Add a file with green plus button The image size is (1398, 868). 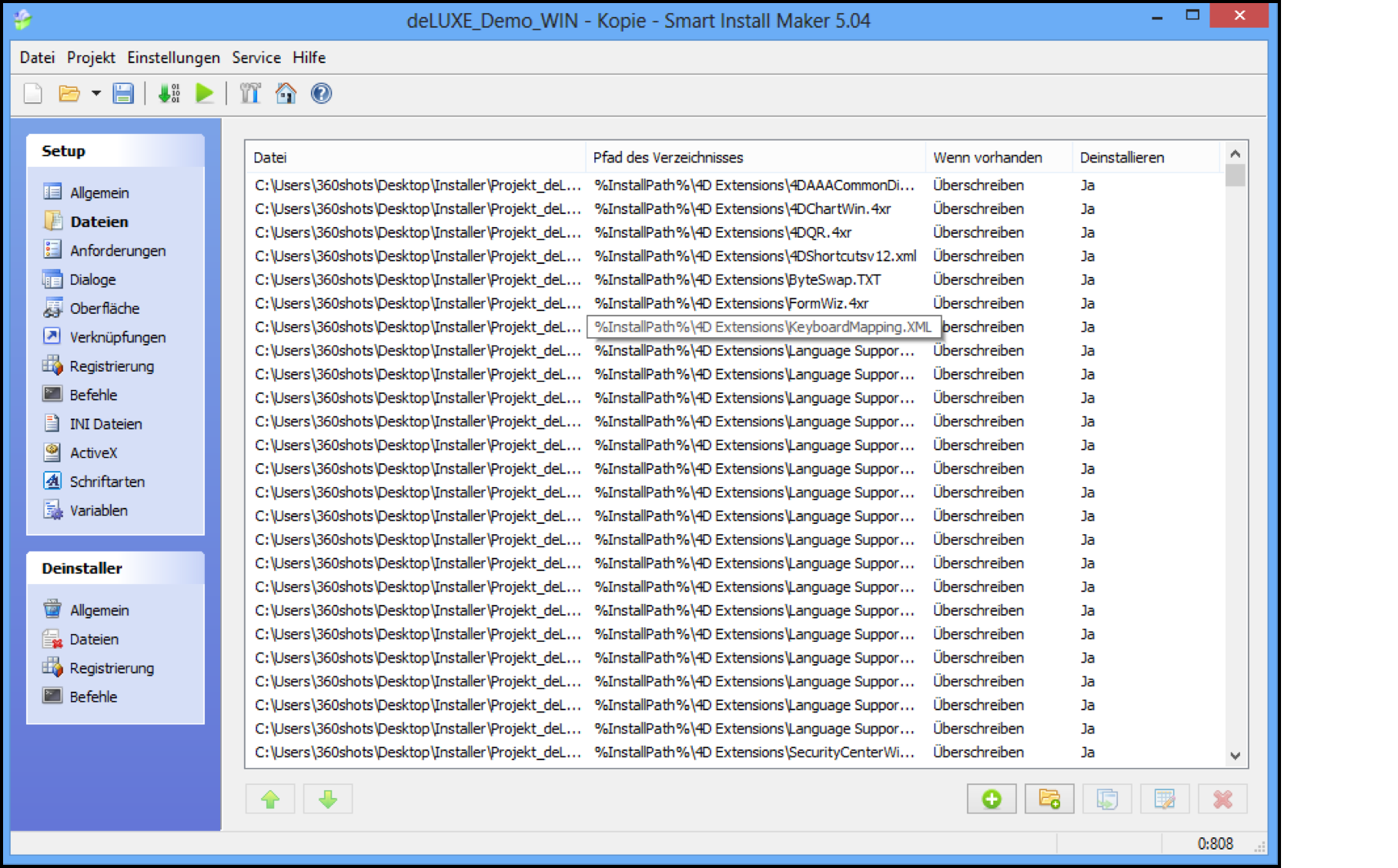click(992, 800)
